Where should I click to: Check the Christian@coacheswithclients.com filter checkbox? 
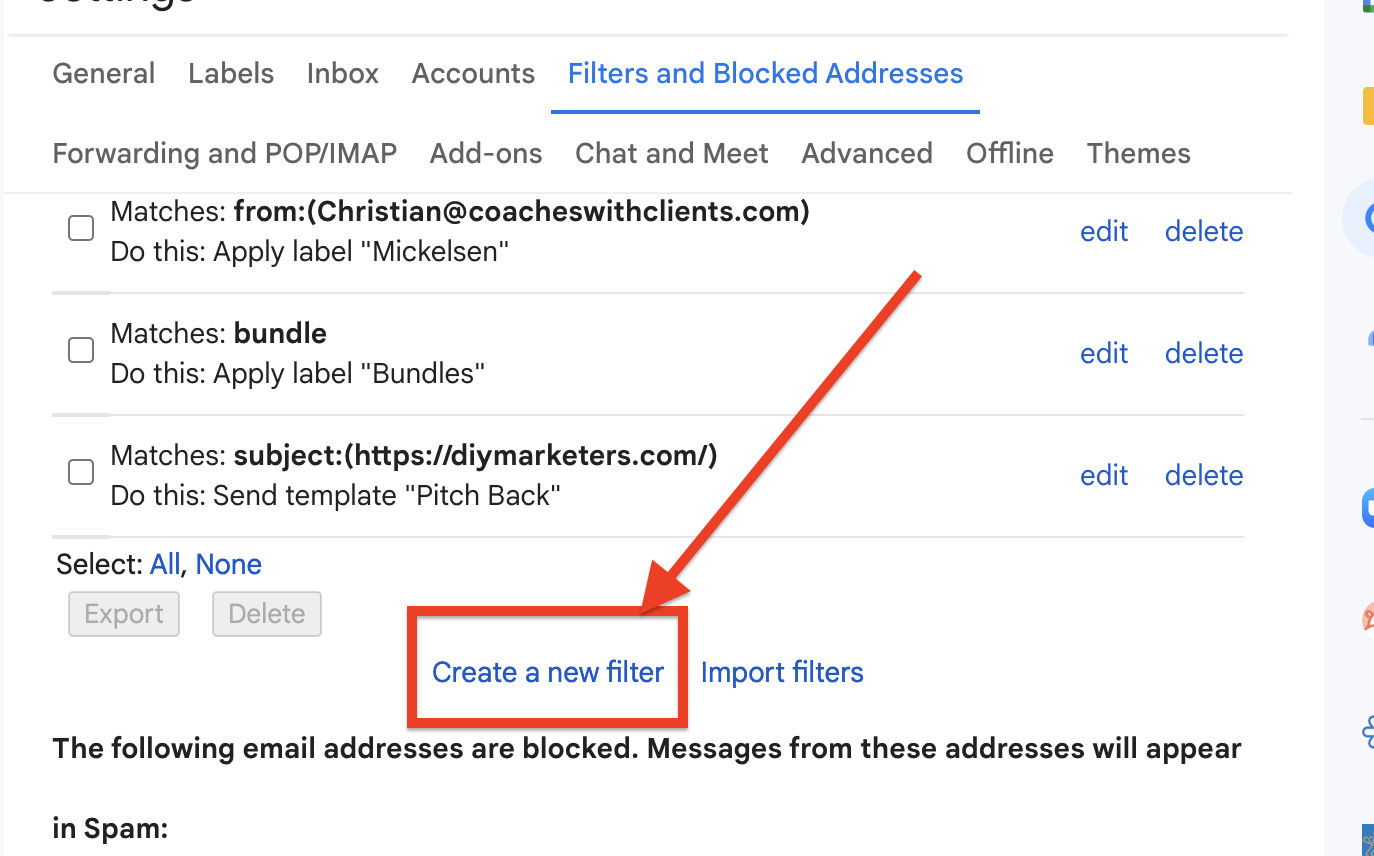[x=81, y=229]
